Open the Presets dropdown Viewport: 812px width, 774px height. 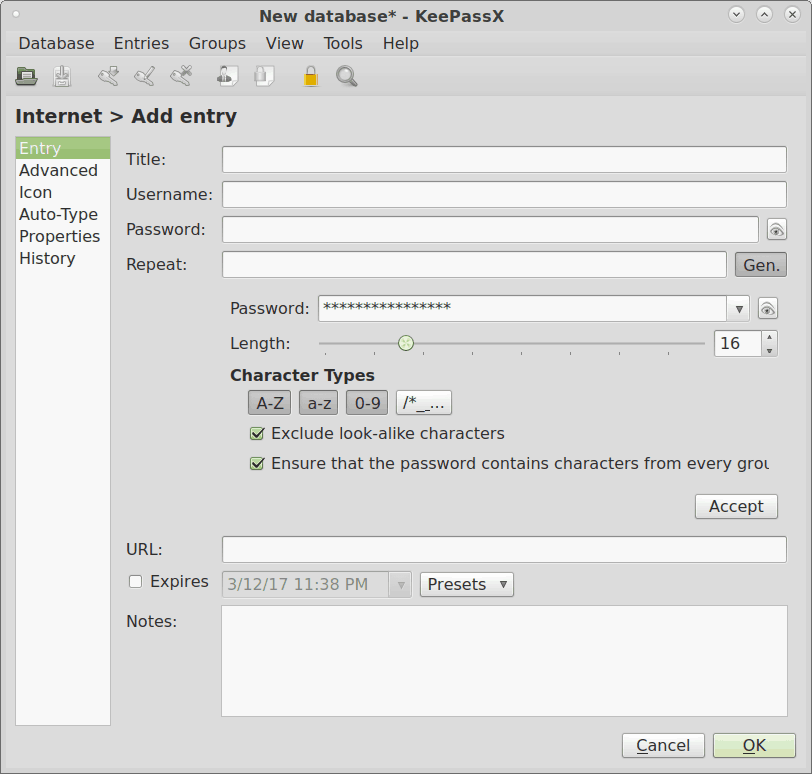467,585
